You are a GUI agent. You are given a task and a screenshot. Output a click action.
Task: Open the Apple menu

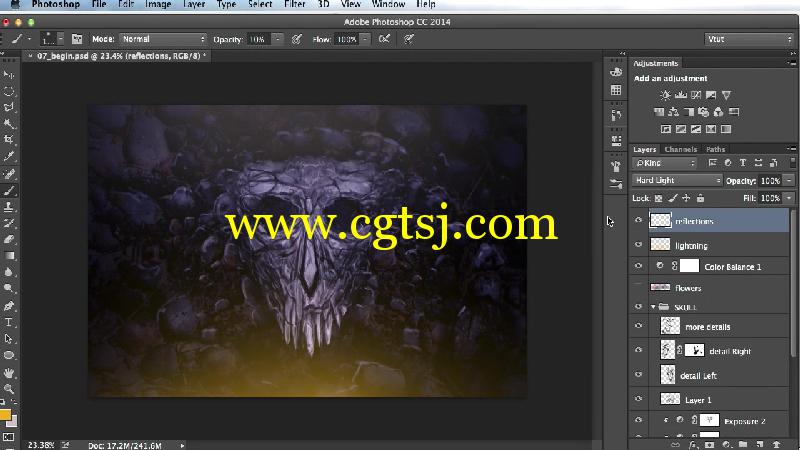[14, 4]
